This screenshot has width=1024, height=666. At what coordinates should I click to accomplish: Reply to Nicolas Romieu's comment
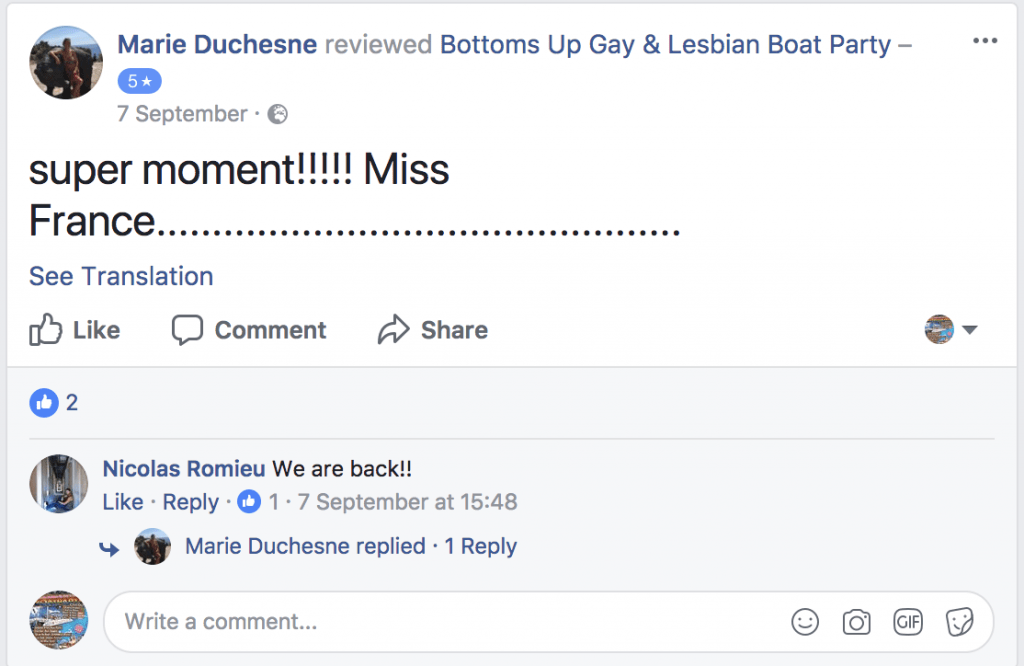click(190, 502)
